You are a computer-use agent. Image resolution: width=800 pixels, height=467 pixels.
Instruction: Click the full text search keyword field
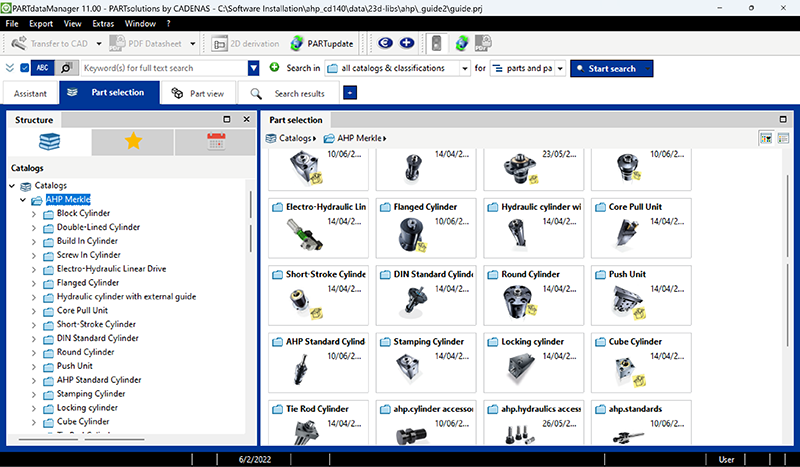164,68
